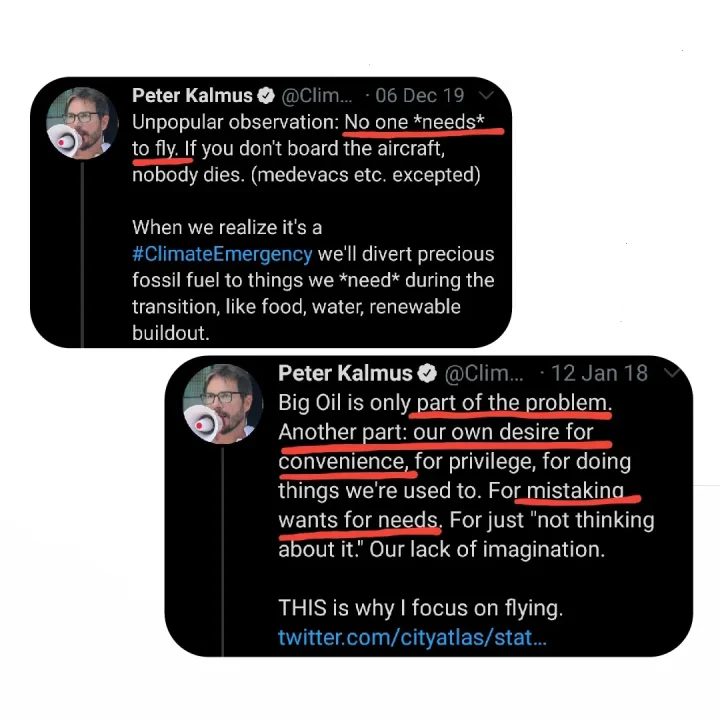The height and width of the screenshot is (720, 720).
Task: Open the profile picture on the Dec 2019 tweet
Action: pos(81,122)
